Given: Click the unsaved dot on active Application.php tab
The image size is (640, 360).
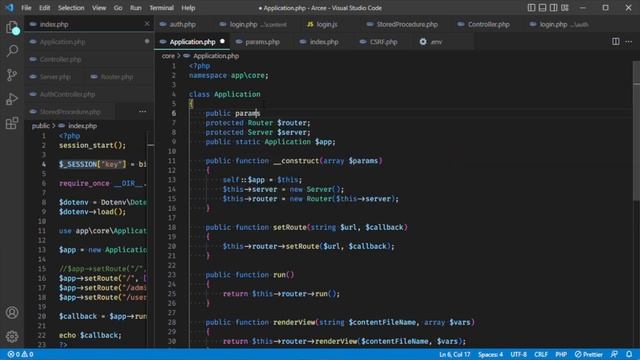Looking at the screenshot, I should coord(222,41).
